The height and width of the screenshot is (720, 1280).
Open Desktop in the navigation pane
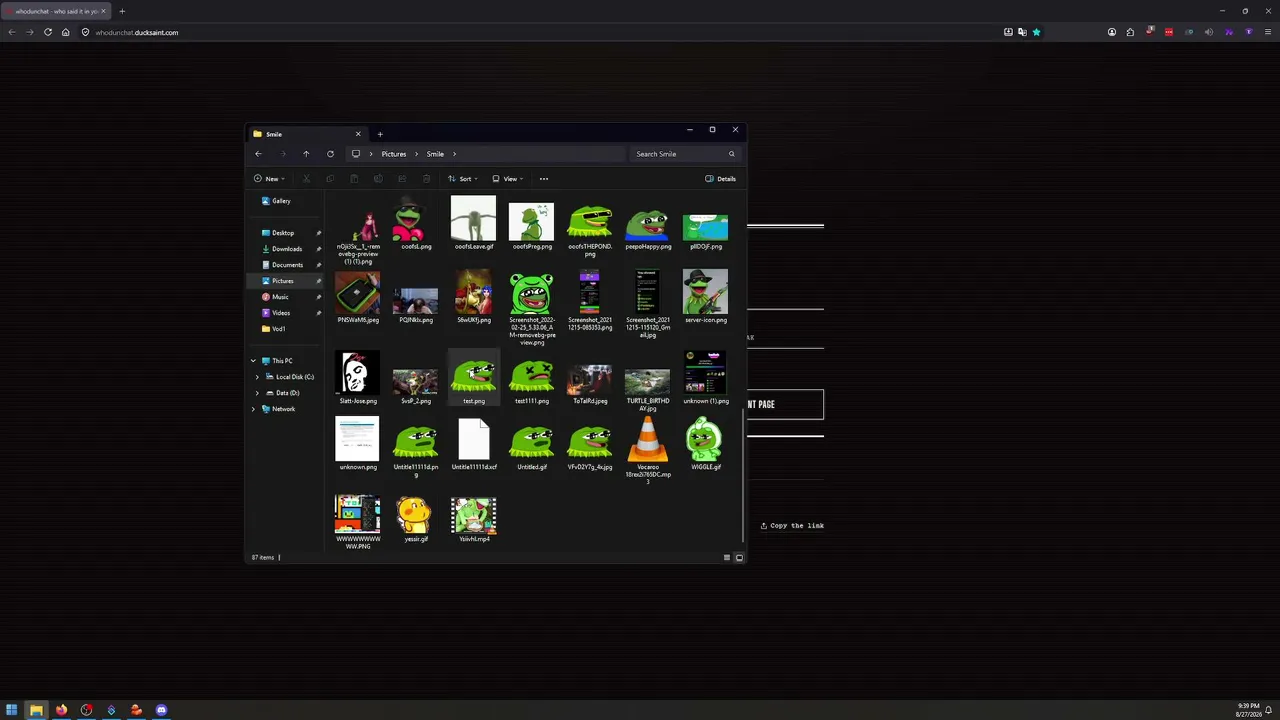point(283,233)
